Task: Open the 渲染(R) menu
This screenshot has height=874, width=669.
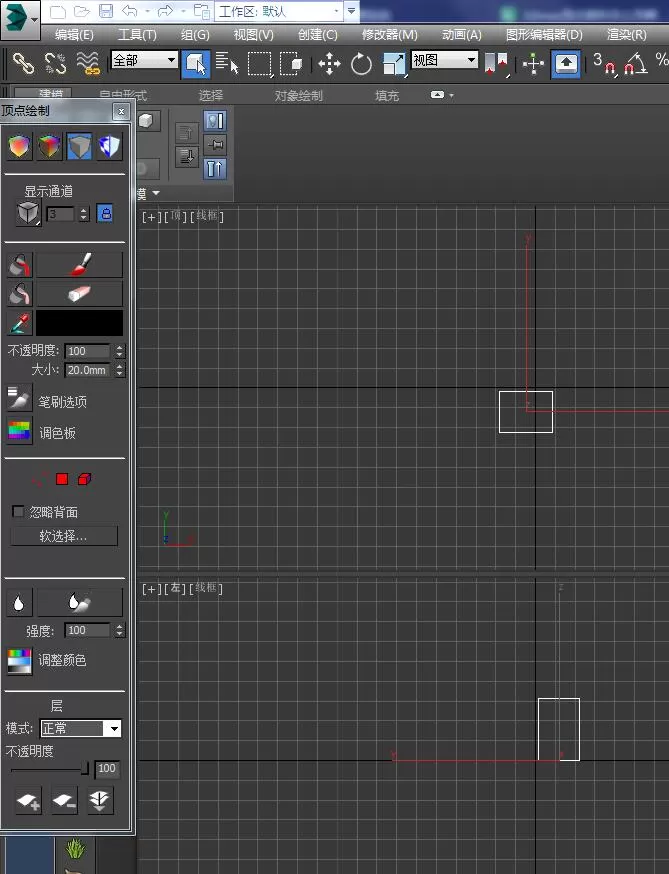Action: pyautogui.click(x=627, y=35)
